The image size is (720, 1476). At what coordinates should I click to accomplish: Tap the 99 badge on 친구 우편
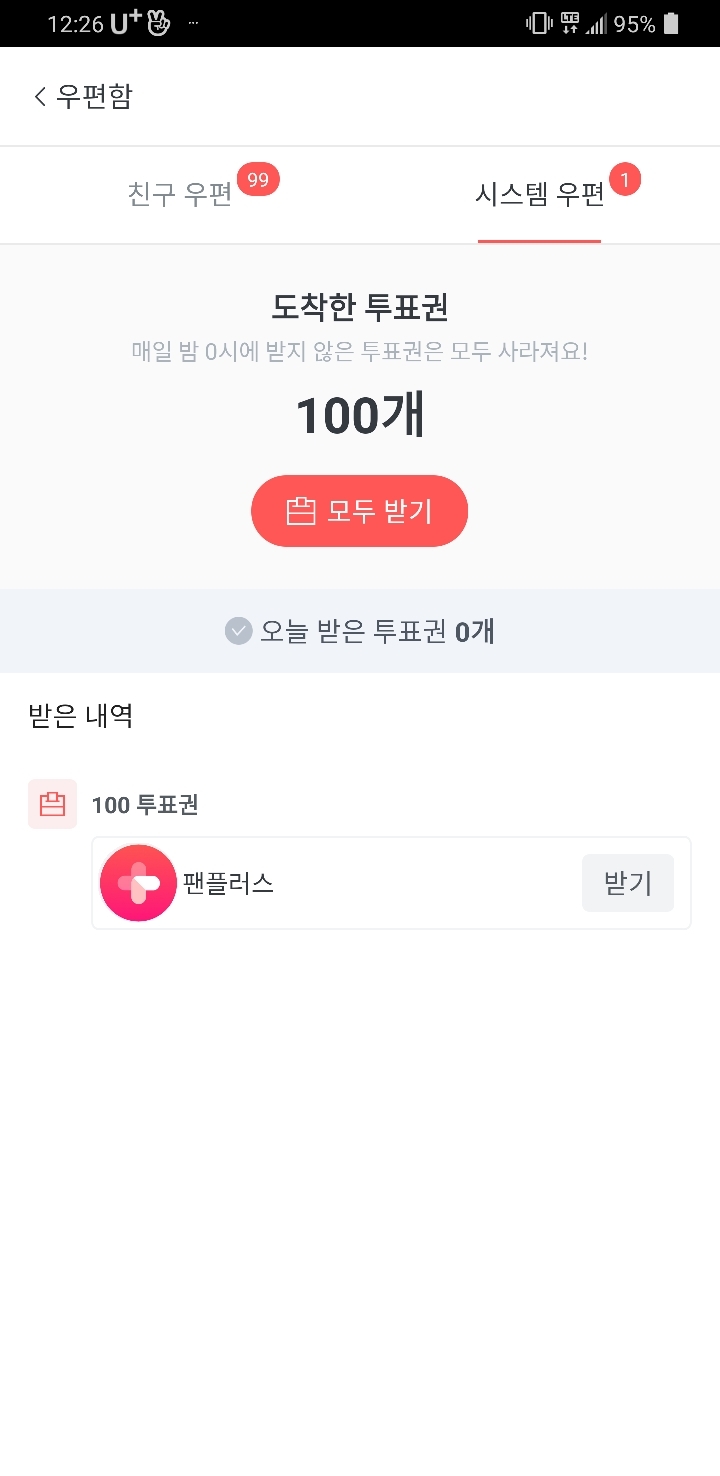(x=258, y=181)
